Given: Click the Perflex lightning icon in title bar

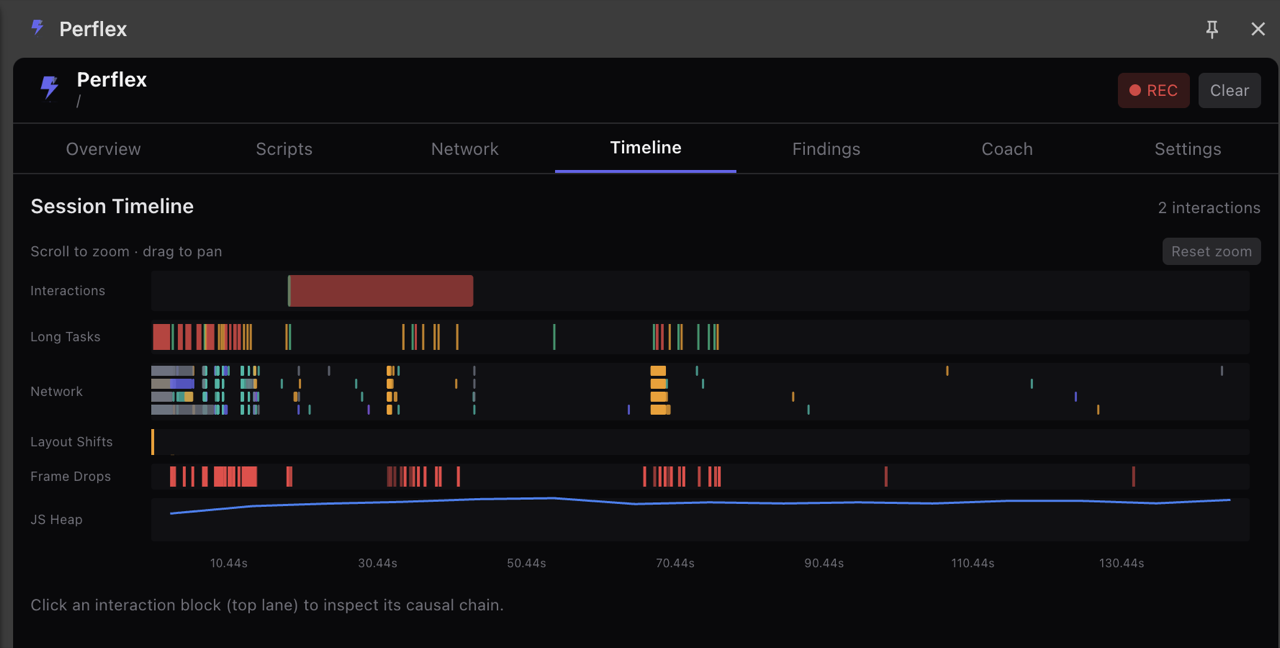Looking at the screenshot, I should coord(37,27).
